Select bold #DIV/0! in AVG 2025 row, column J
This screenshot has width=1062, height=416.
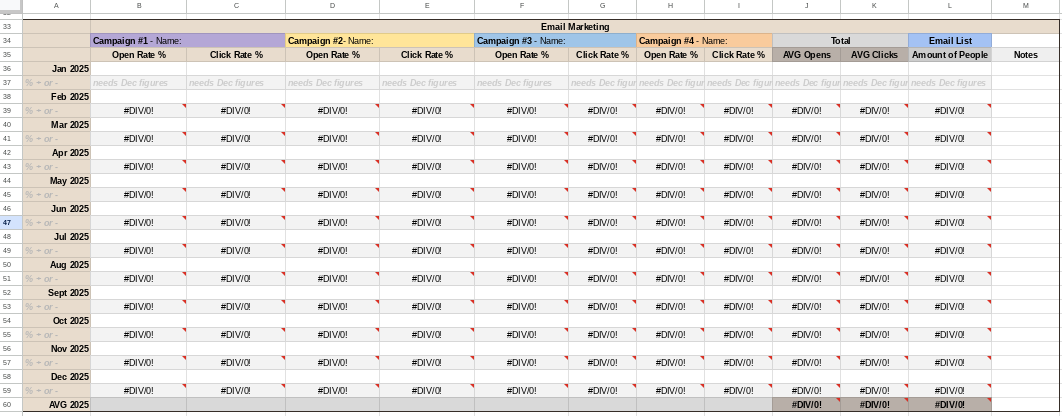(x=807, y=404)
